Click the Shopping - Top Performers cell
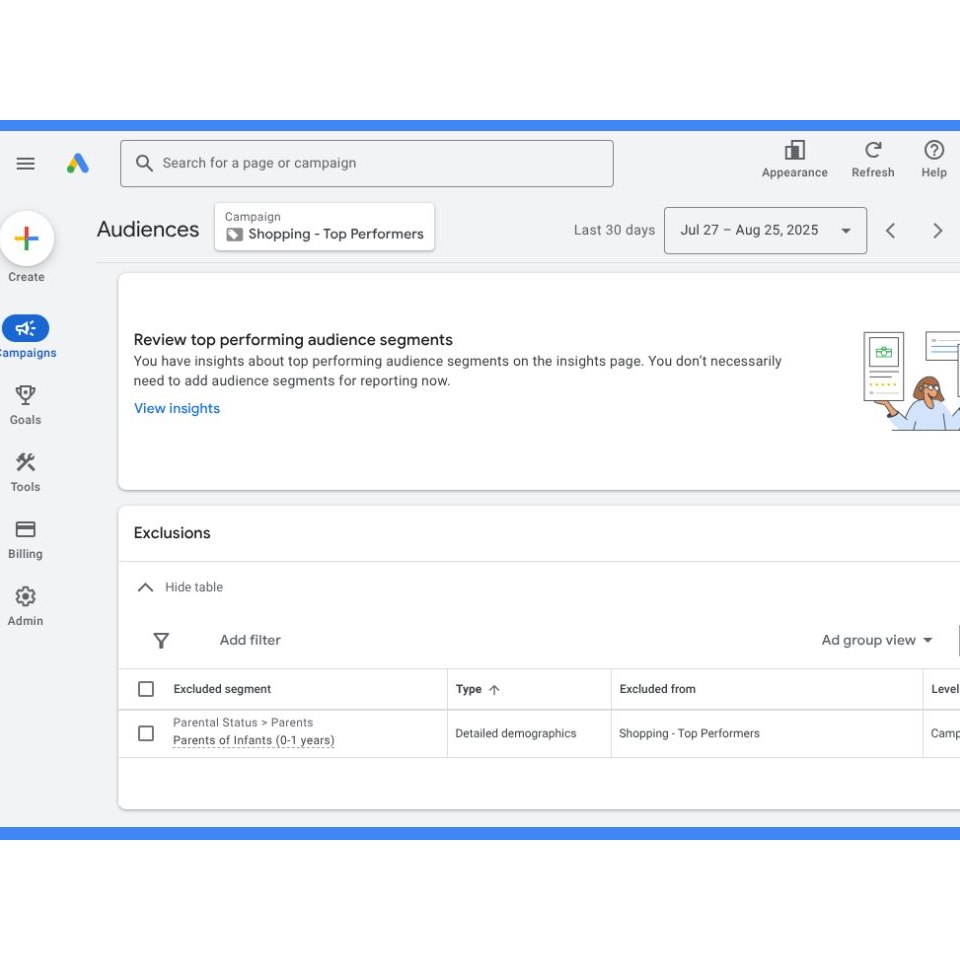The image size is (960, 960). (689, 733)
